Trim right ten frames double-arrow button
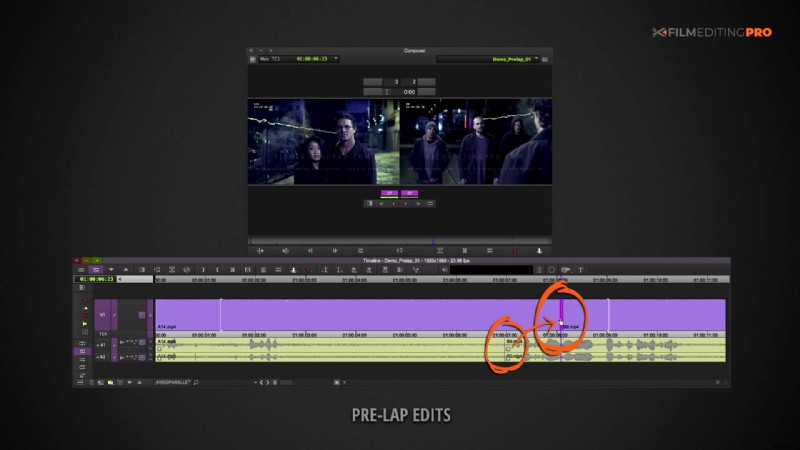 pyautogui.click(x=418, y=204)
